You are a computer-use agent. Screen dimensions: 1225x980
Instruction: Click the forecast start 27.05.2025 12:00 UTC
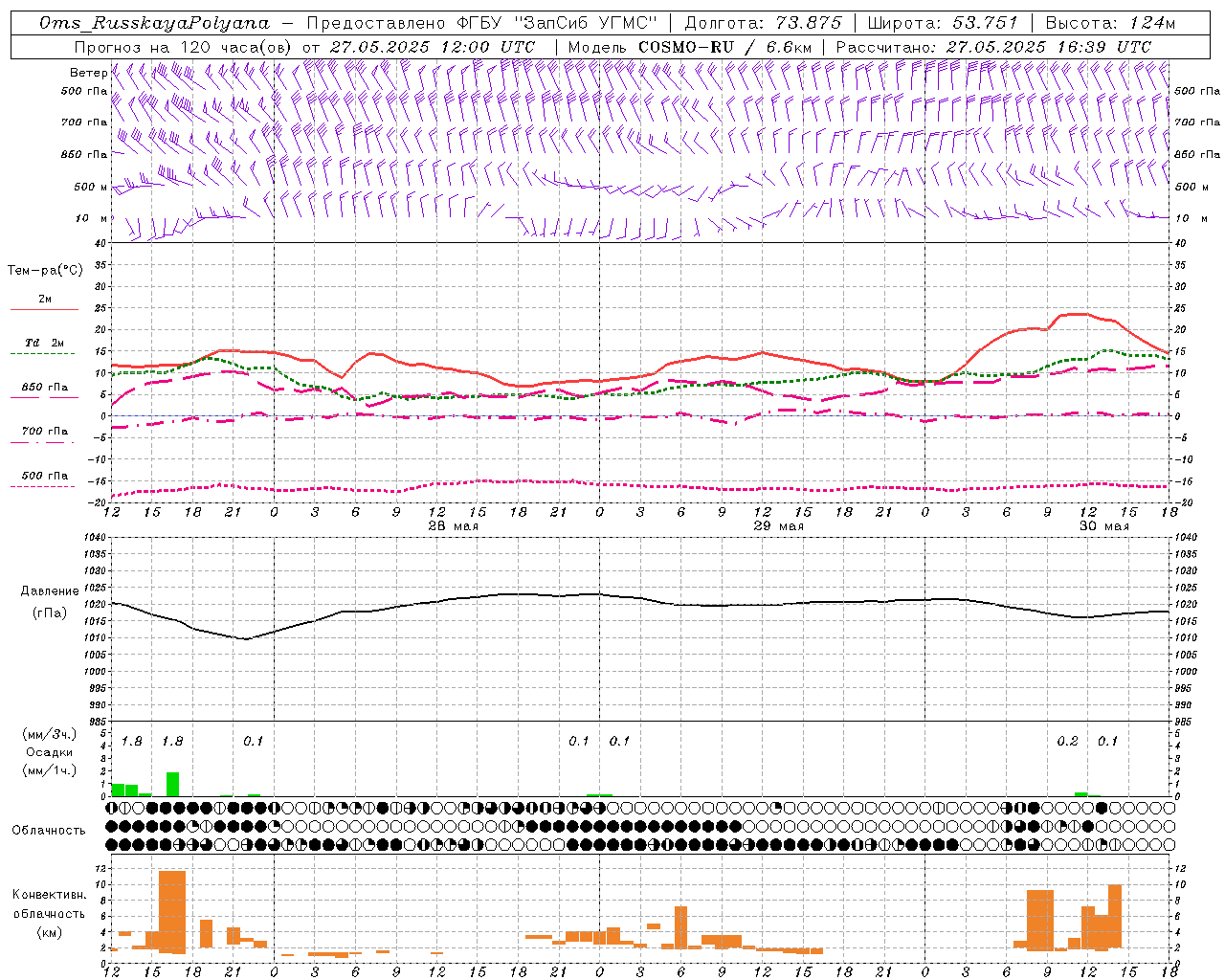[x=433, y=47]
